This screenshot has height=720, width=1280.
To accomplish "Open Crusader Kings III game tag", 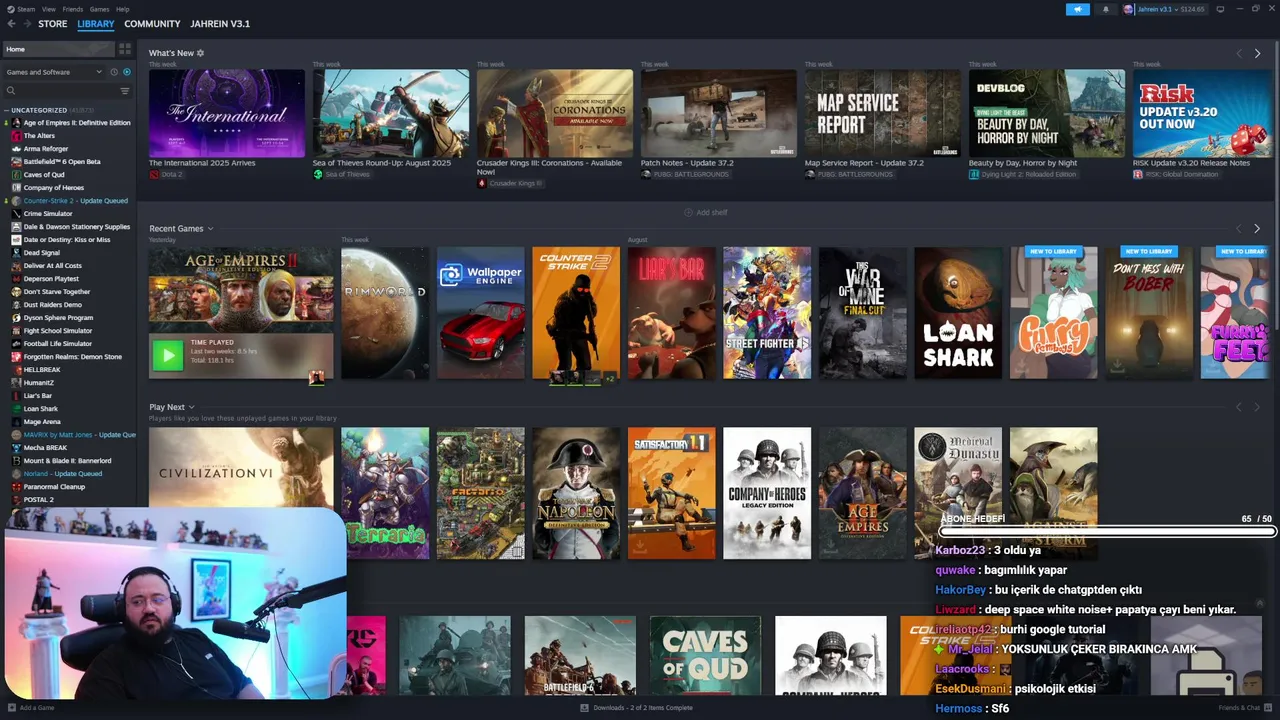I will [x=510, y=183].
